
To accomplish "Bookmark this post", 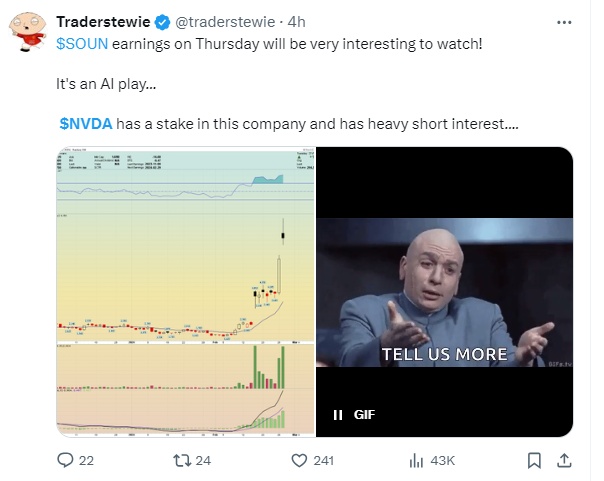I will (534, 461).
